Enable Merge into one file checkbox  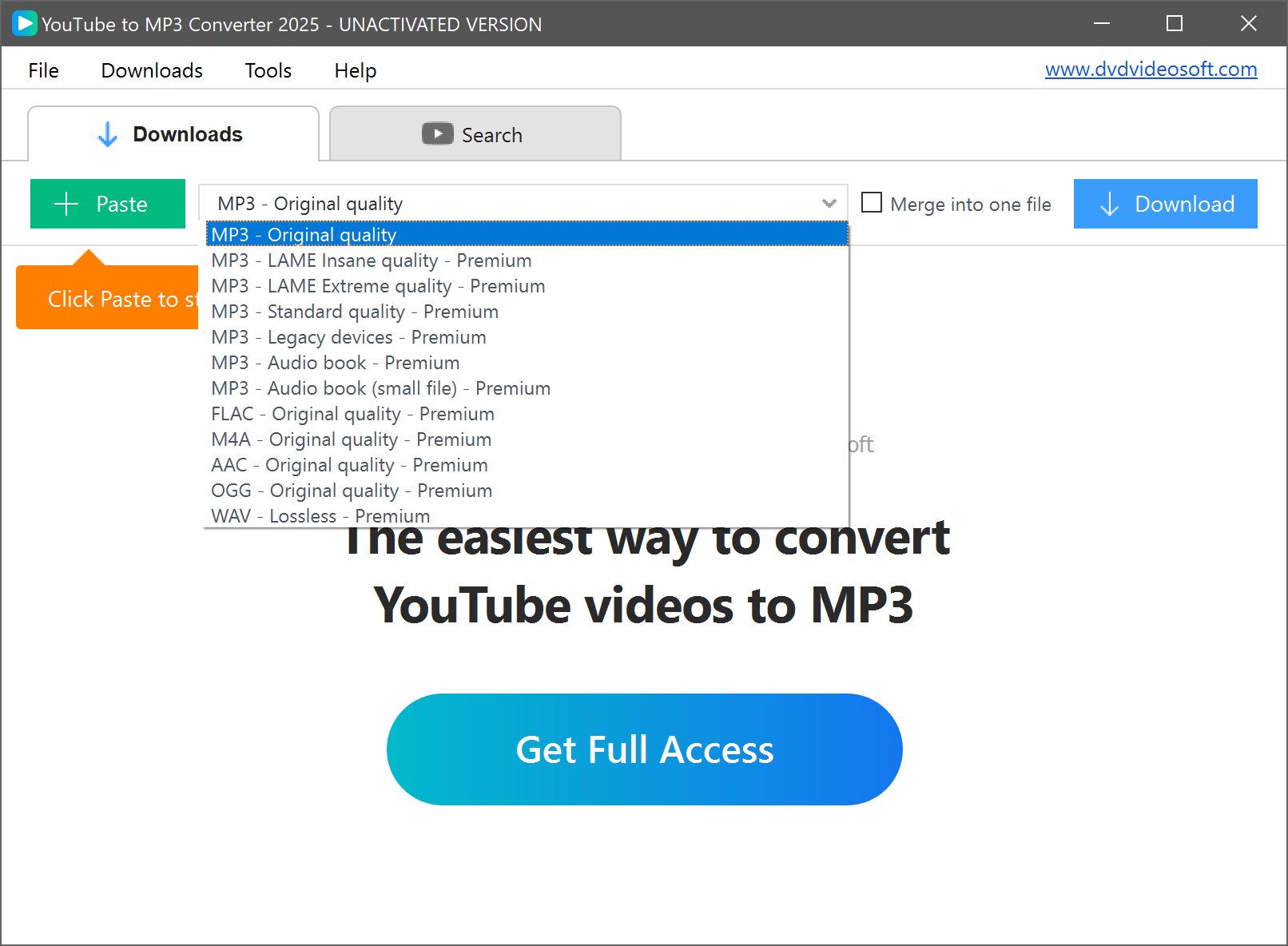[x=872, y=203]
